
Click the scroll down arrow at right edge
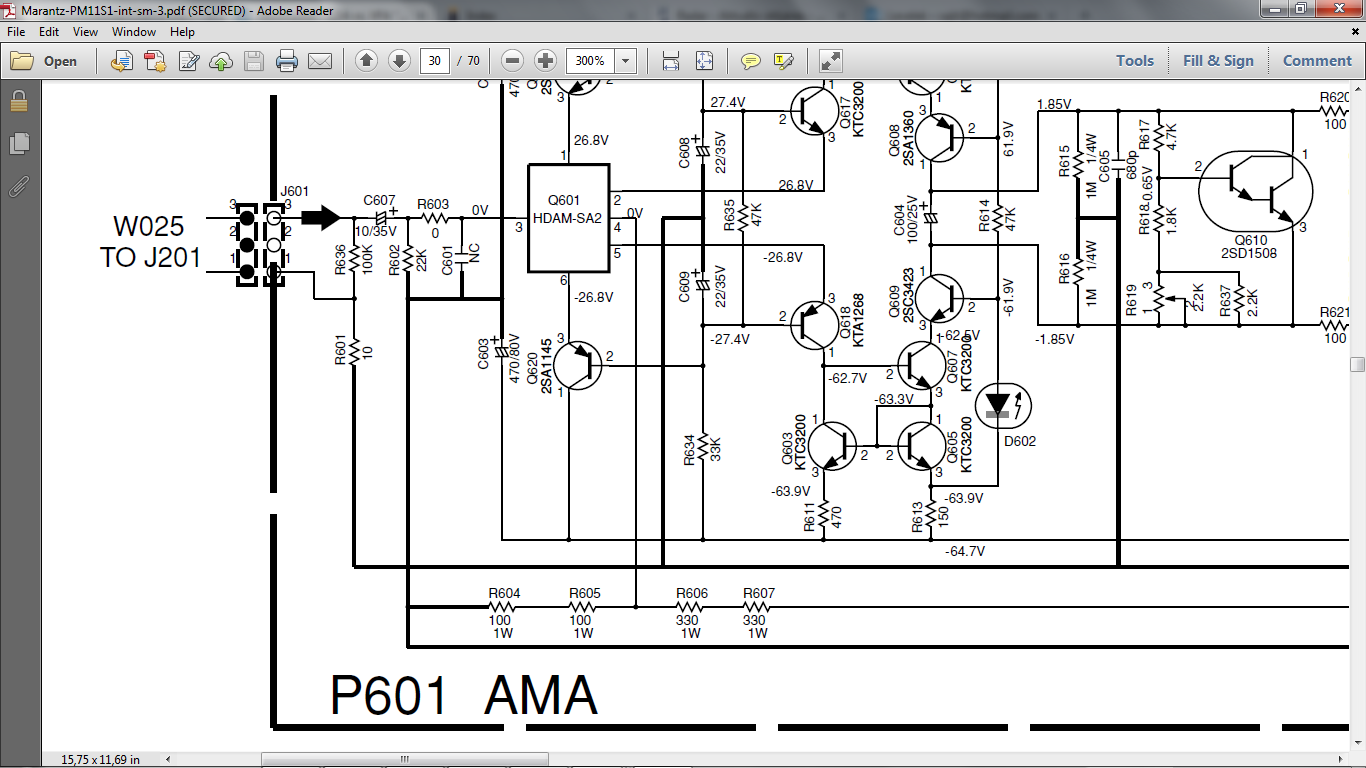(1357, 743)
